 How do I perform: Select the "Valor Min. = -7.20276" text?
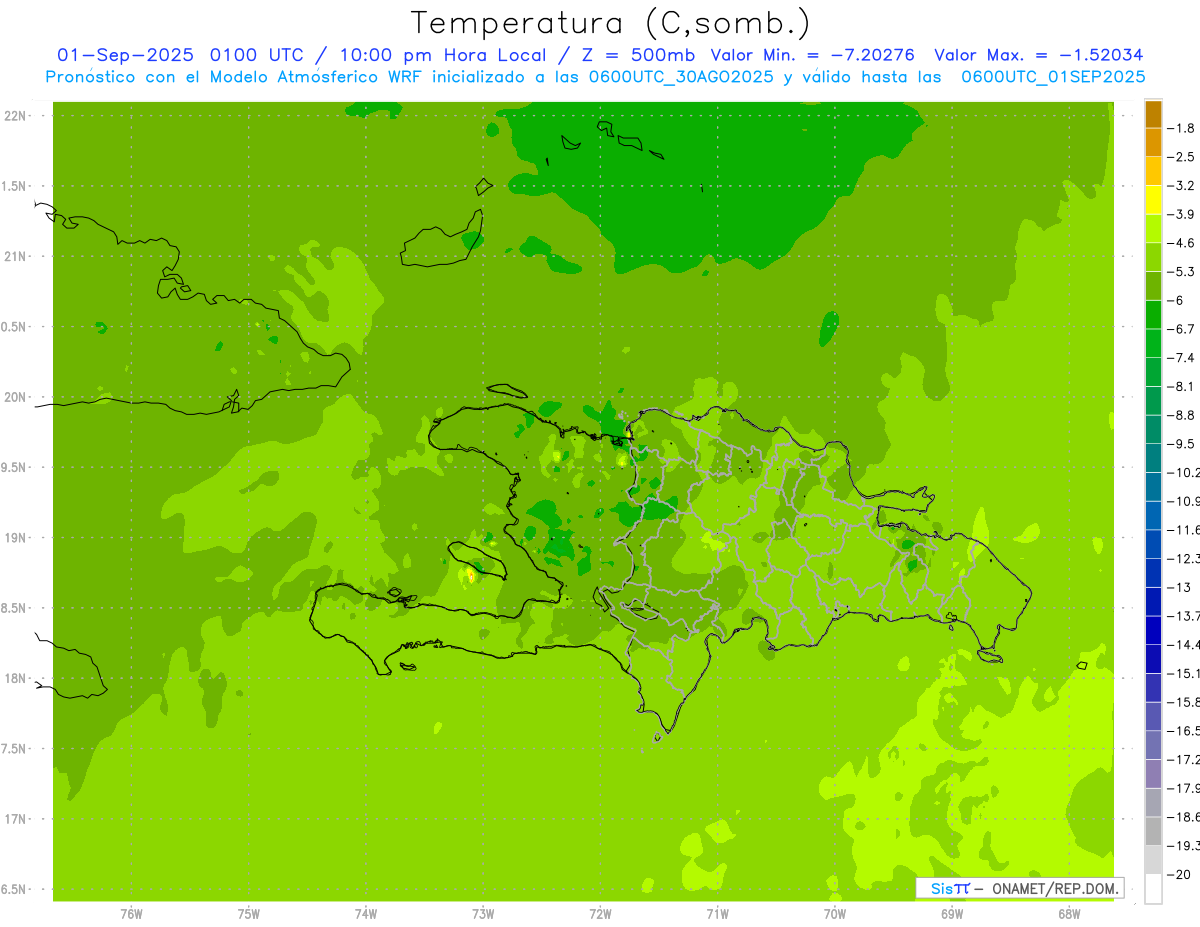point(812,55)
